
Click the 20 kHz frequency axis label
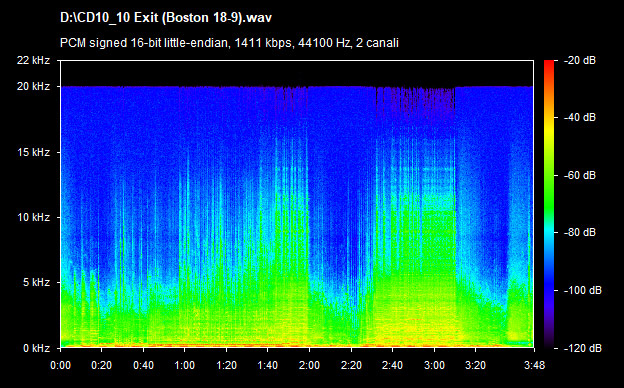click(x=33, y=86)
